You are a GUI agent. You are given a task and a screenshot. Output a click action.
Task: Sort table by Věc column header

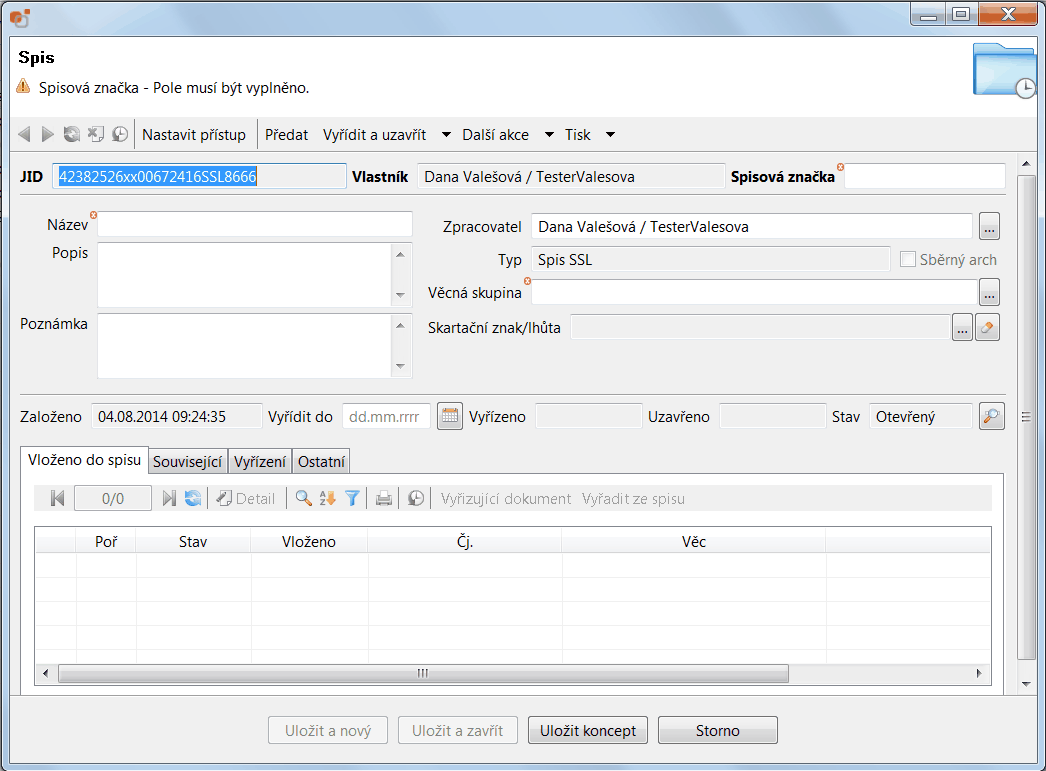pos(694,542)
